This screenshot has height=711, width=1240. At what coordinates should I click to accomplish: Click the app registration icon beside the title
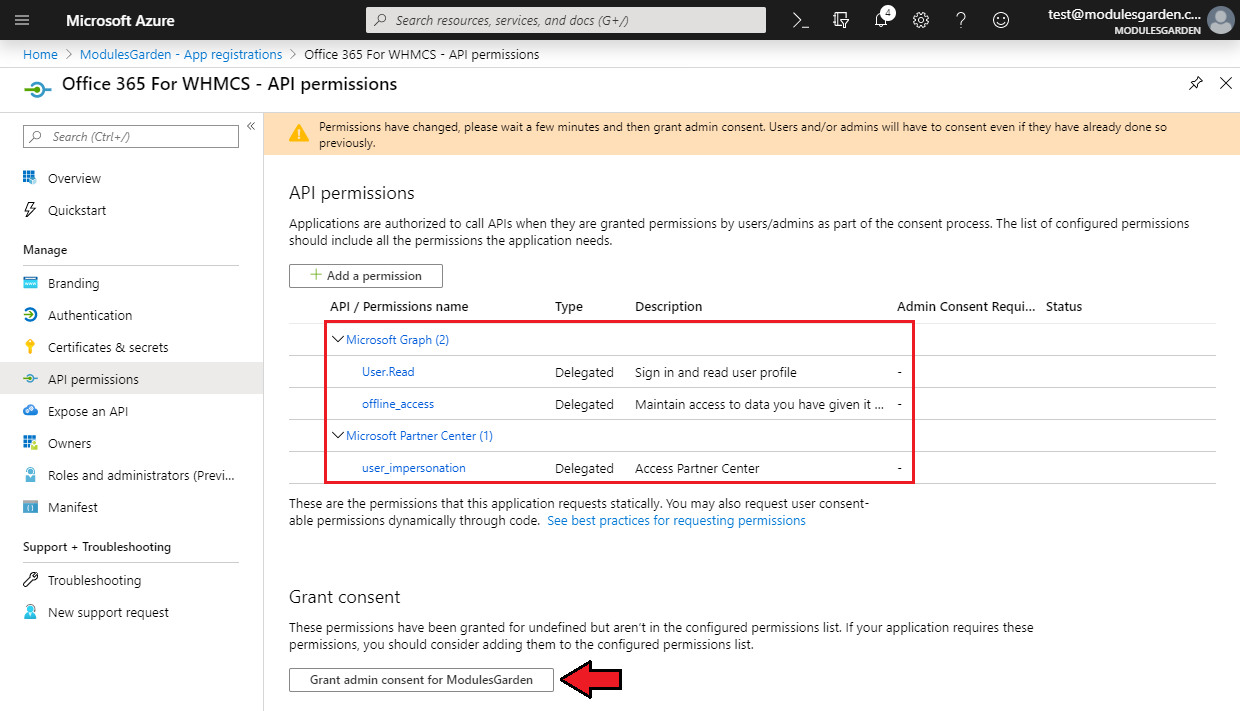tap(37, 88)
